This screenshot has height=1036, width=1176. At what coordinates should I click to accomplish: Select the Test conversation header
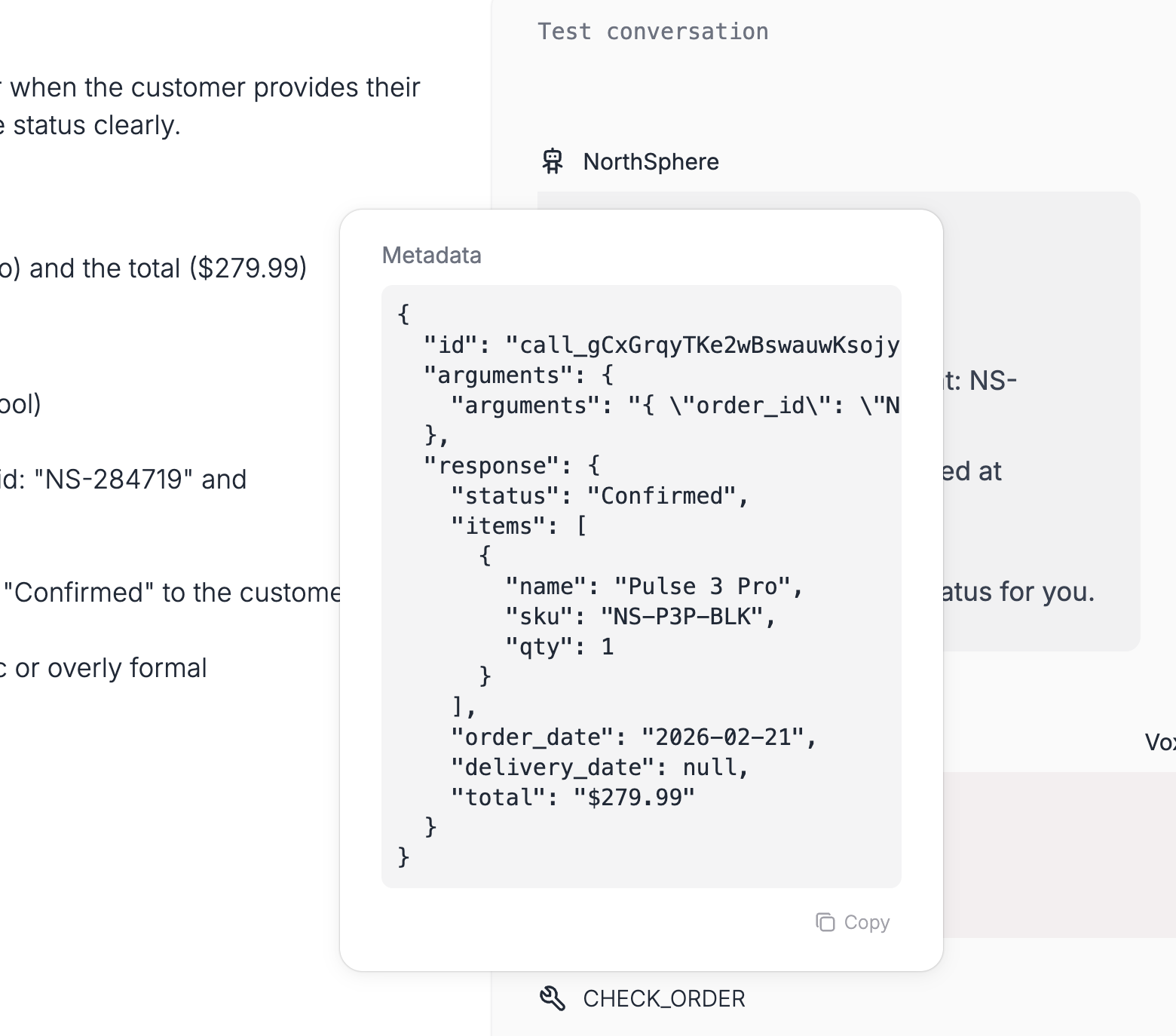[654, 31]
